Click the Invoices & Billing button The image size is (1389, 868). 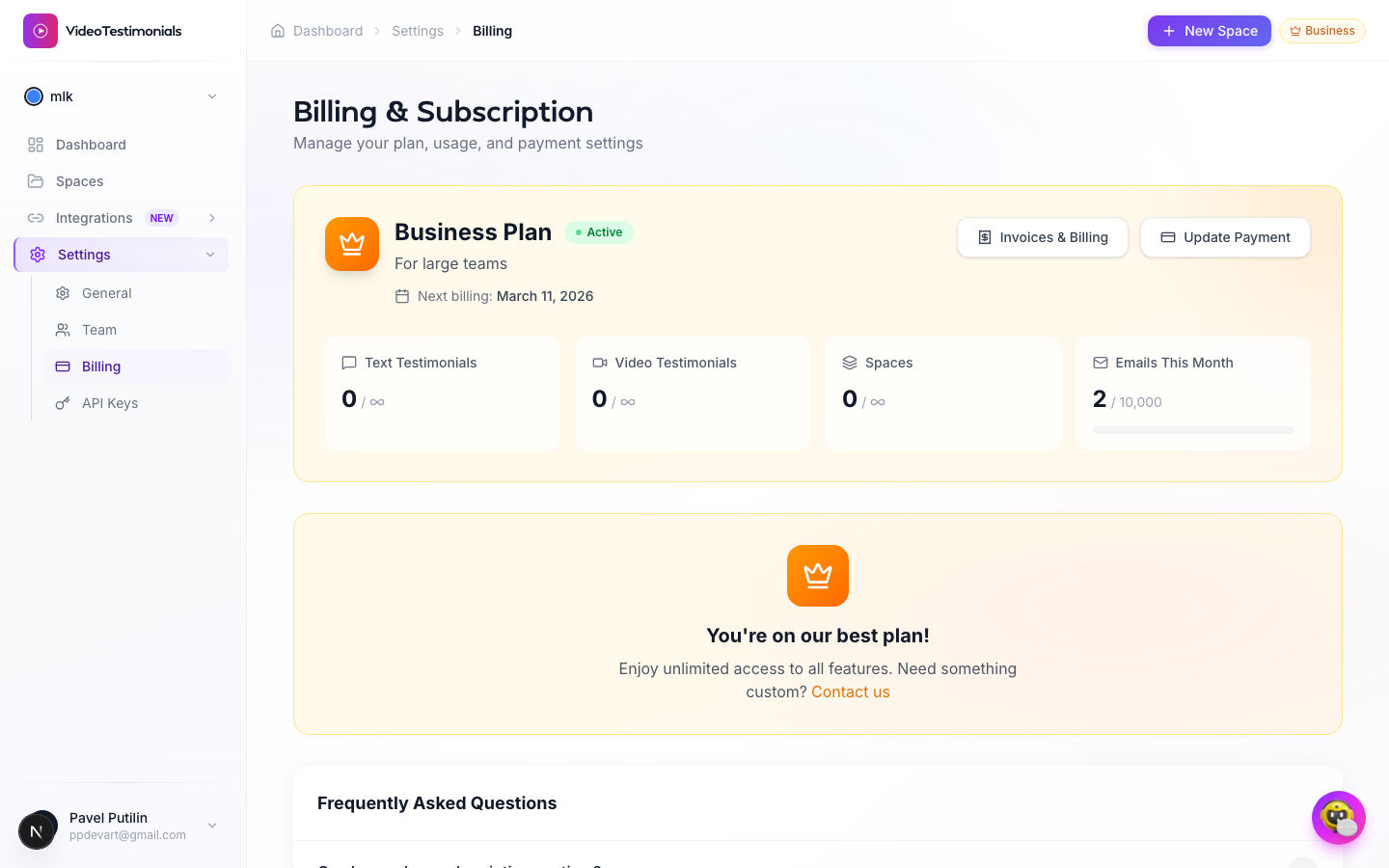click(1043, 237)
